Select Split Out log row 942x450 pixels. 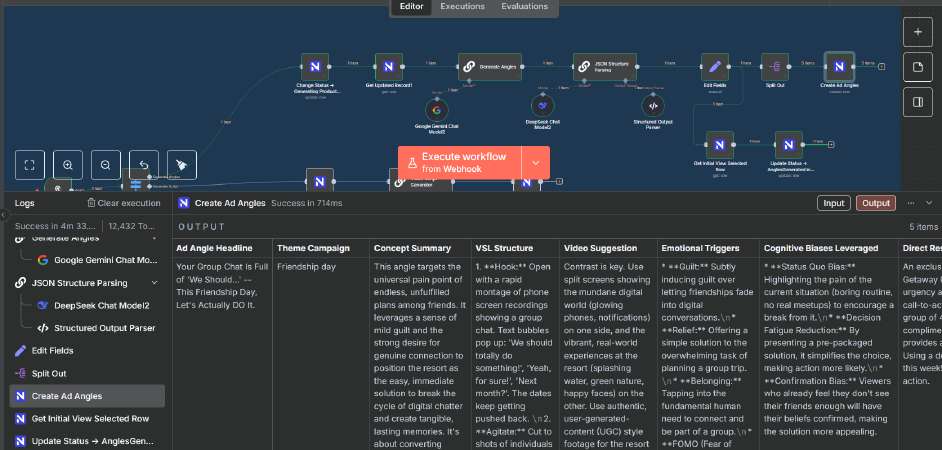click(x=87, y=373)
